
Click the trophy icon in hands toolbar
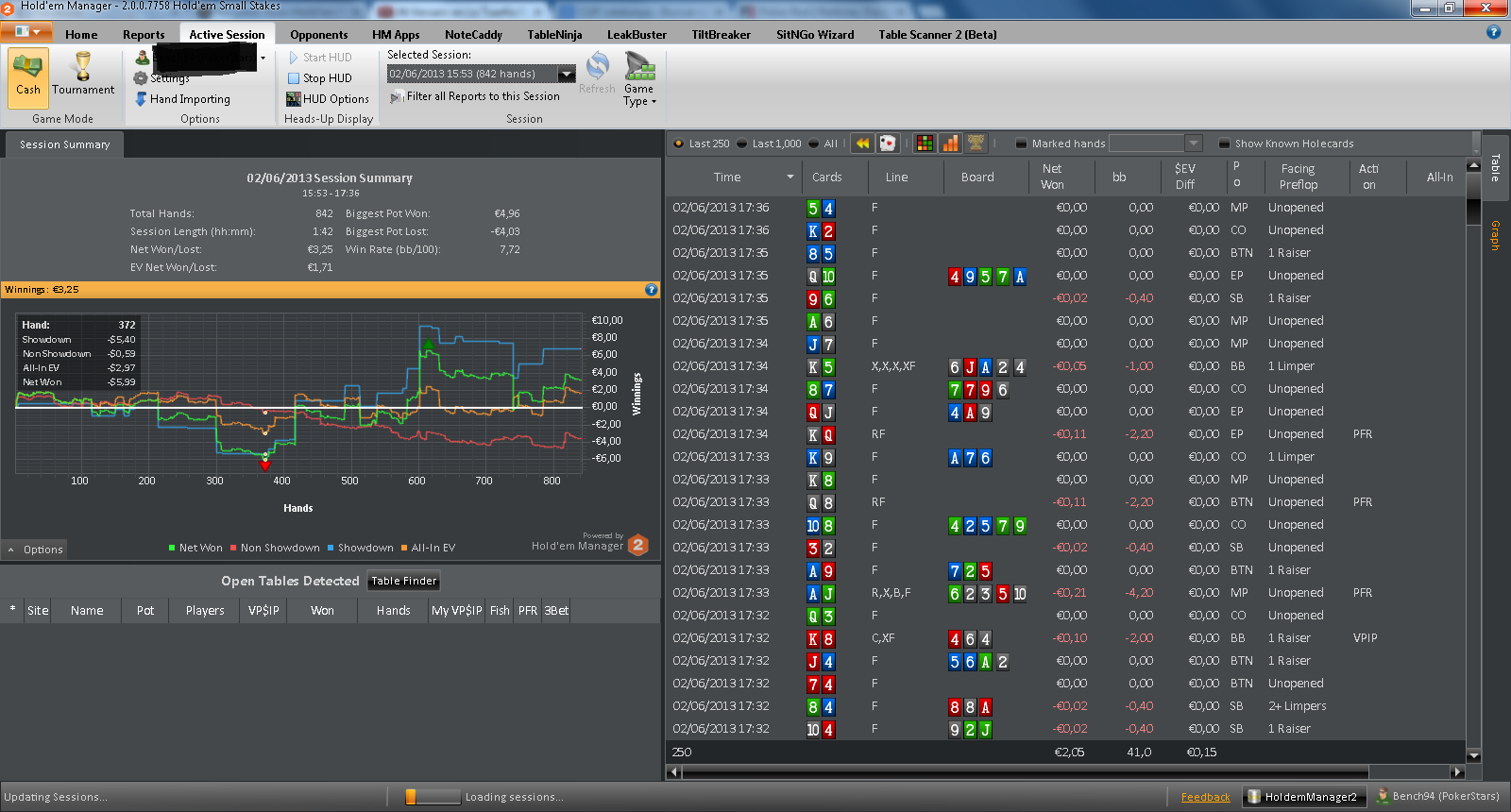tap(976, 143)
